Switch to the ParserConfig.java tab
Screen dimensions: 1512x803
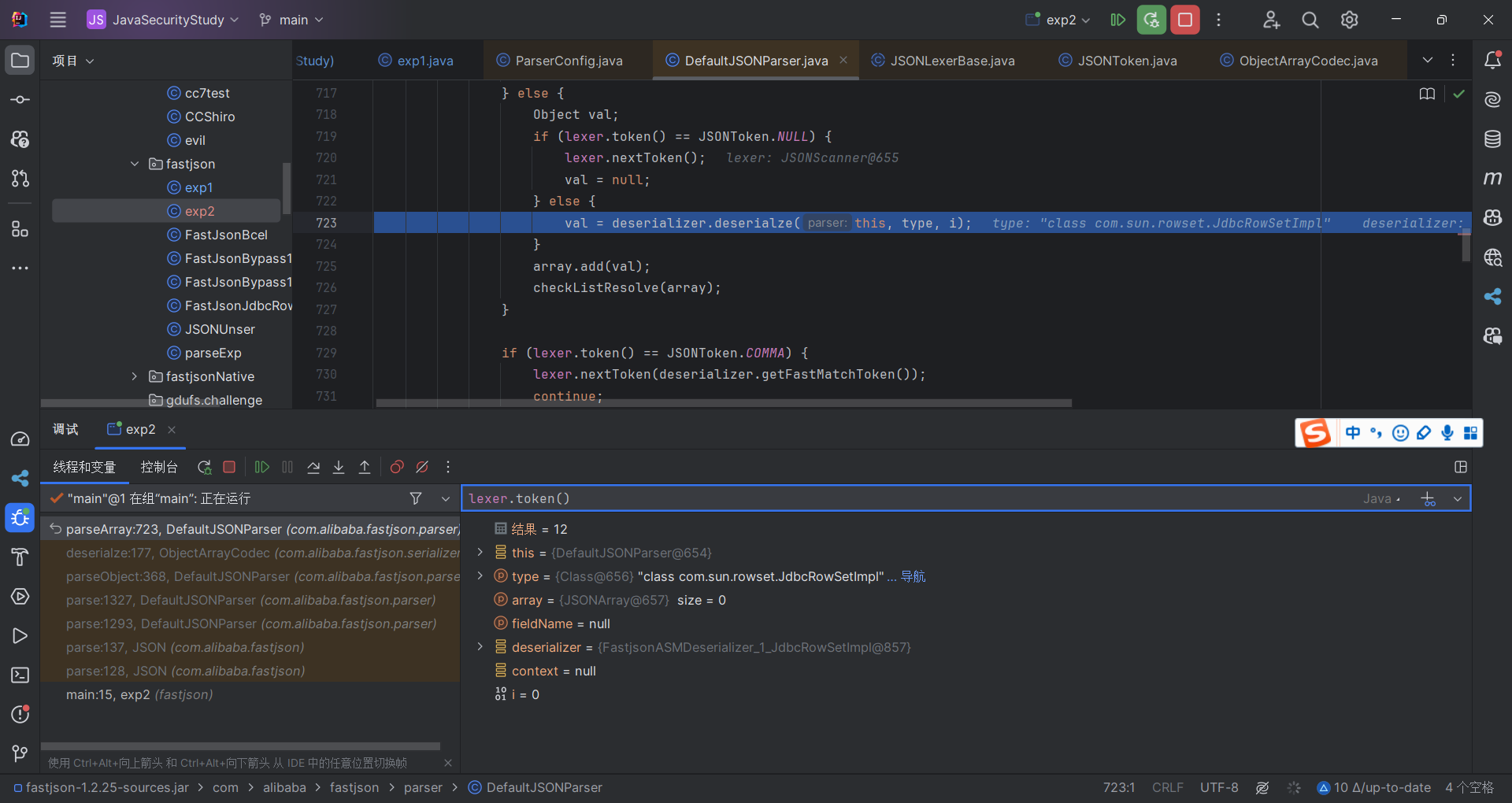(559, 61)
